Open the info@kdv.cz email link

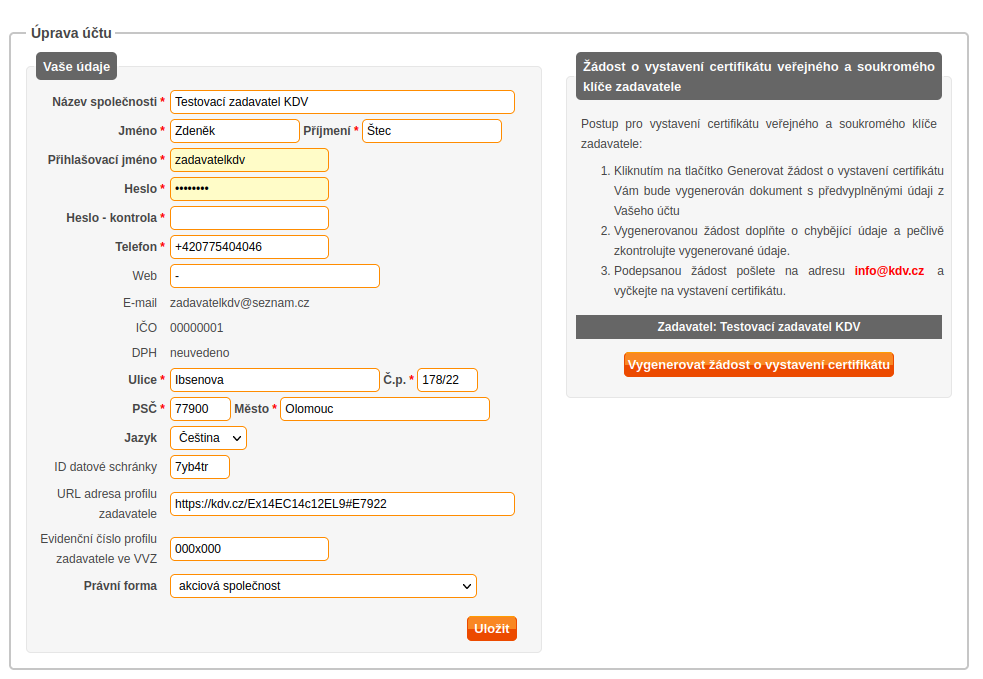pos(889,271)
